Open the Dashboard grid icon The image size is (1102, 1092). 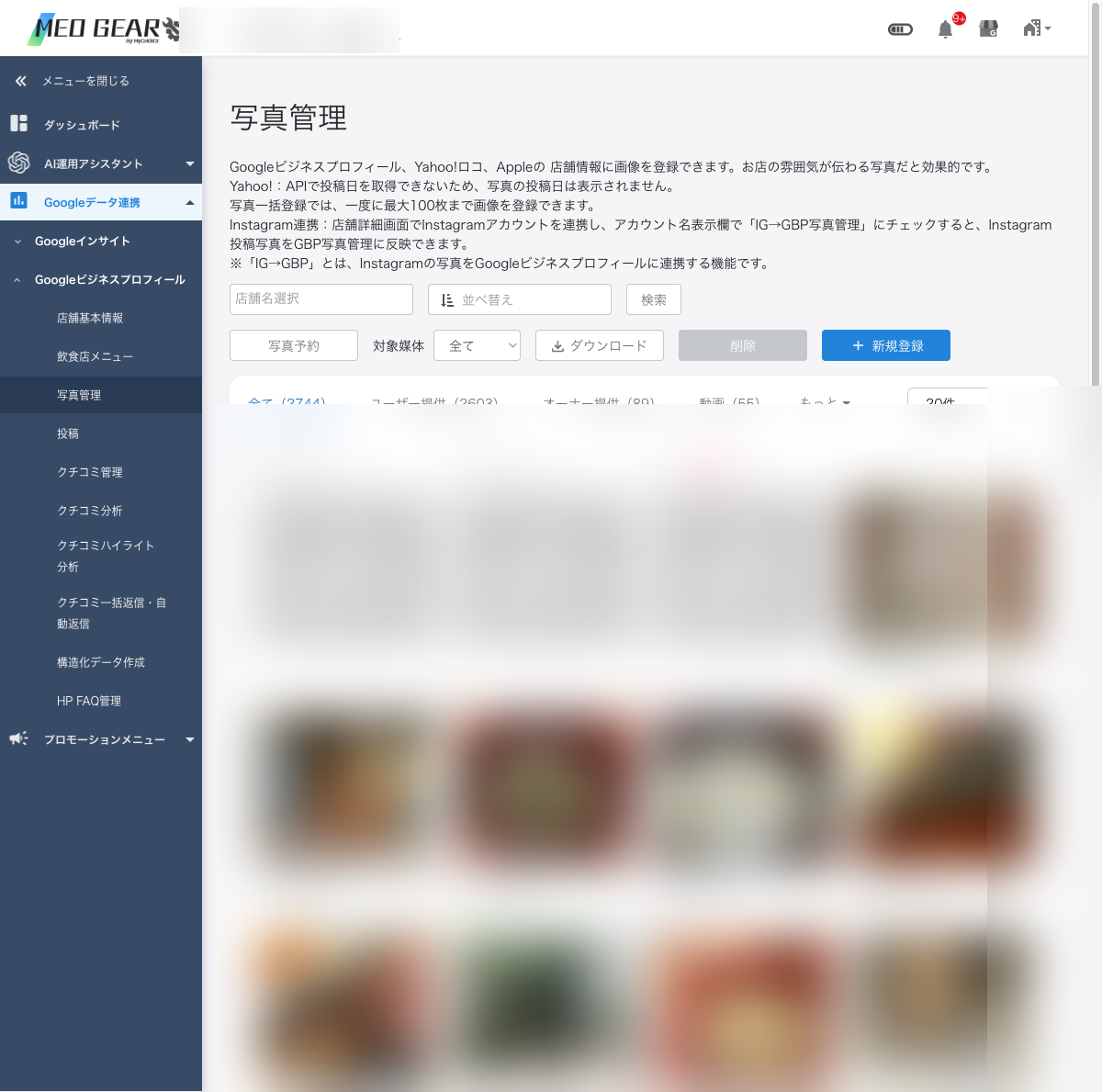(18, 123)
